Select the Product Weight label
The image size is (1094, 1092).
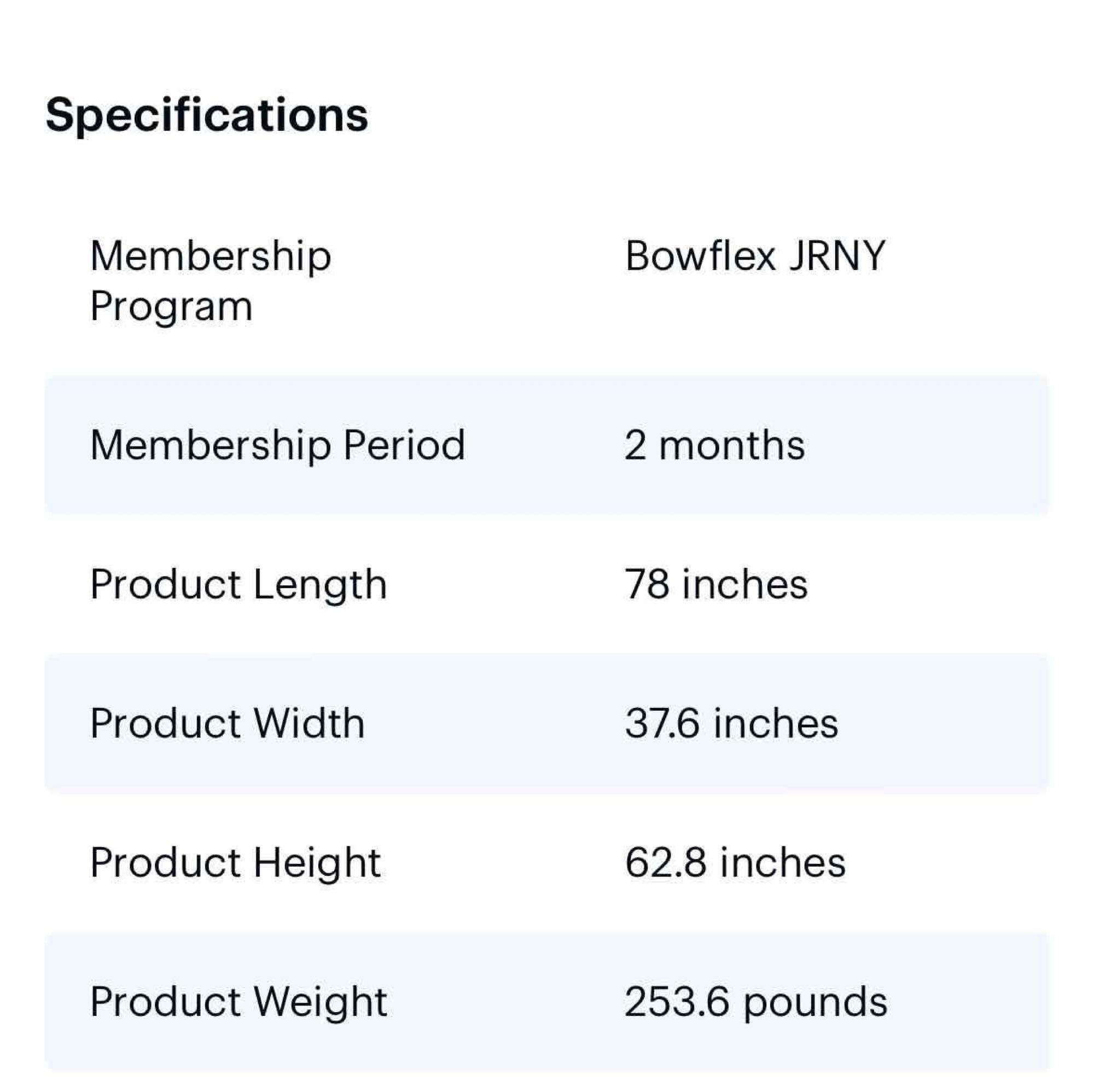pyautogui.click(x=238, y=1003)
